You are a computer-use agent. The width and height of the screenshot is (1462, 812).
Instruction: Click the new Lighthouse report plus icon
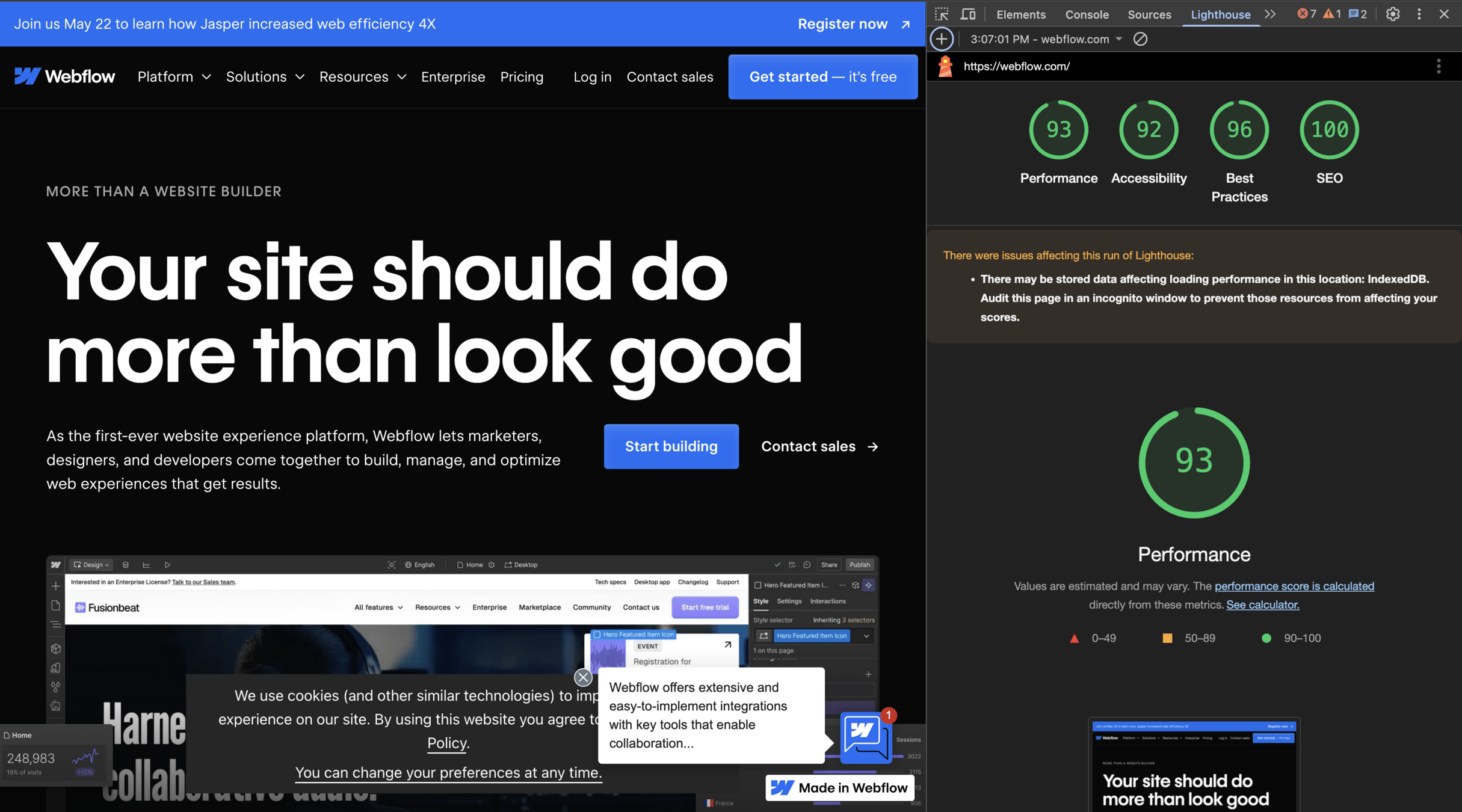(942, 39)
